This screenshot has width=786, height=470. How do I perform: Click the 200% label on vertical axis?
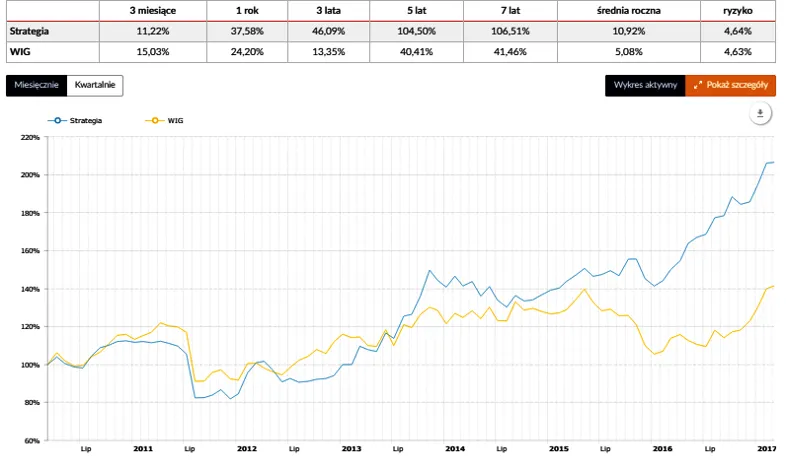29,175
